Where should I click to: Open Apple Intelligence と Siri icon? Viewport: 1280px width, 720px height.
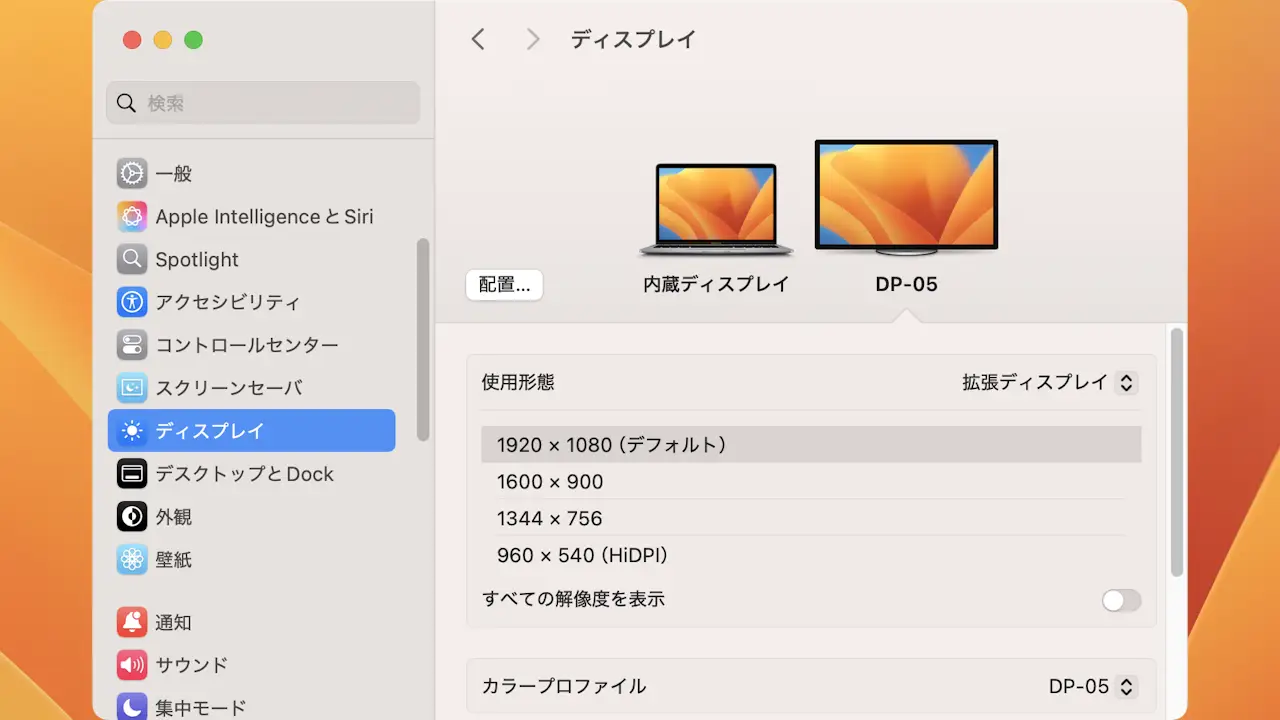click(x=132, y=216)
